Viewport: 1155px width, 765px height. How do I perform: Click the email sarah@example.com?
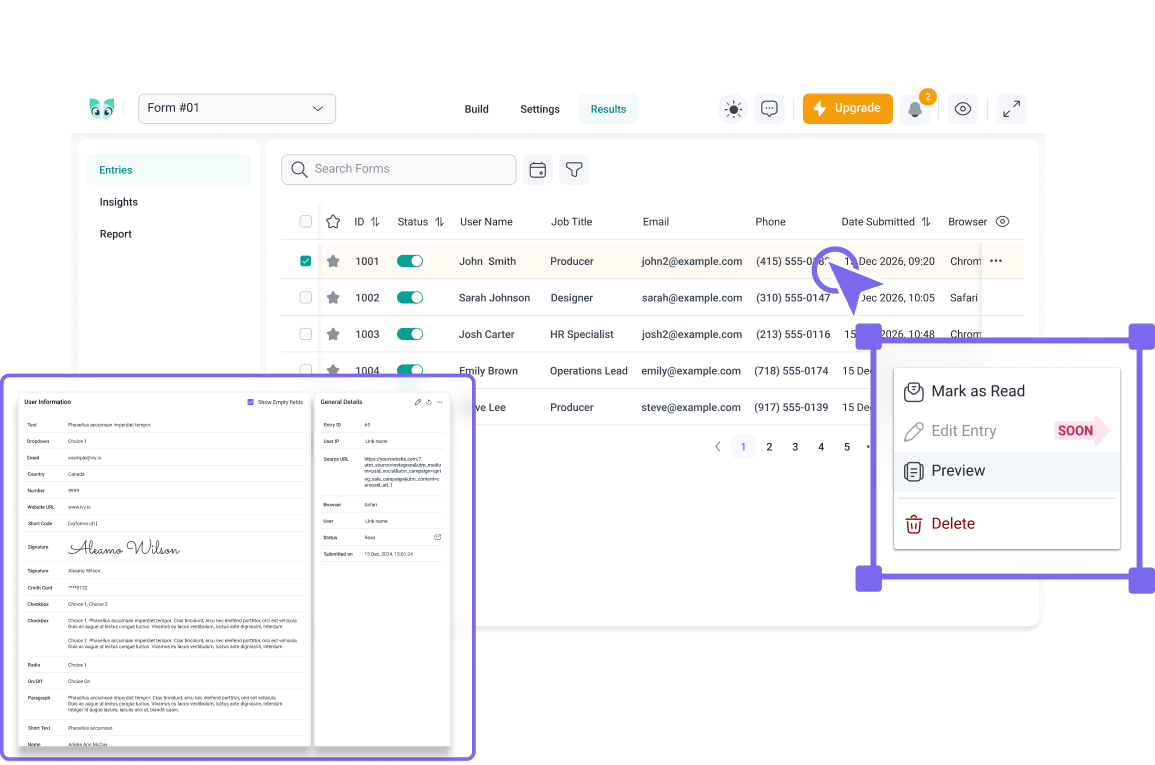pyautogui.click(x=692, y=297)
